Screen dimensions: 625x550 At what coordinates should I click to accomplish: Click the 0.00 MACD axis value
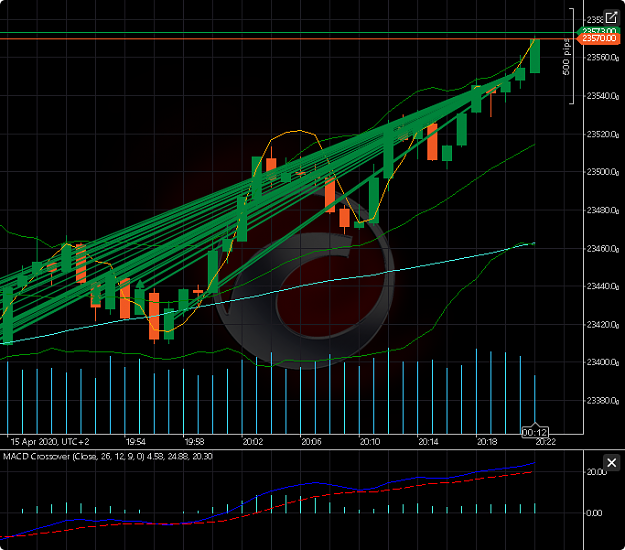point(594,513)
